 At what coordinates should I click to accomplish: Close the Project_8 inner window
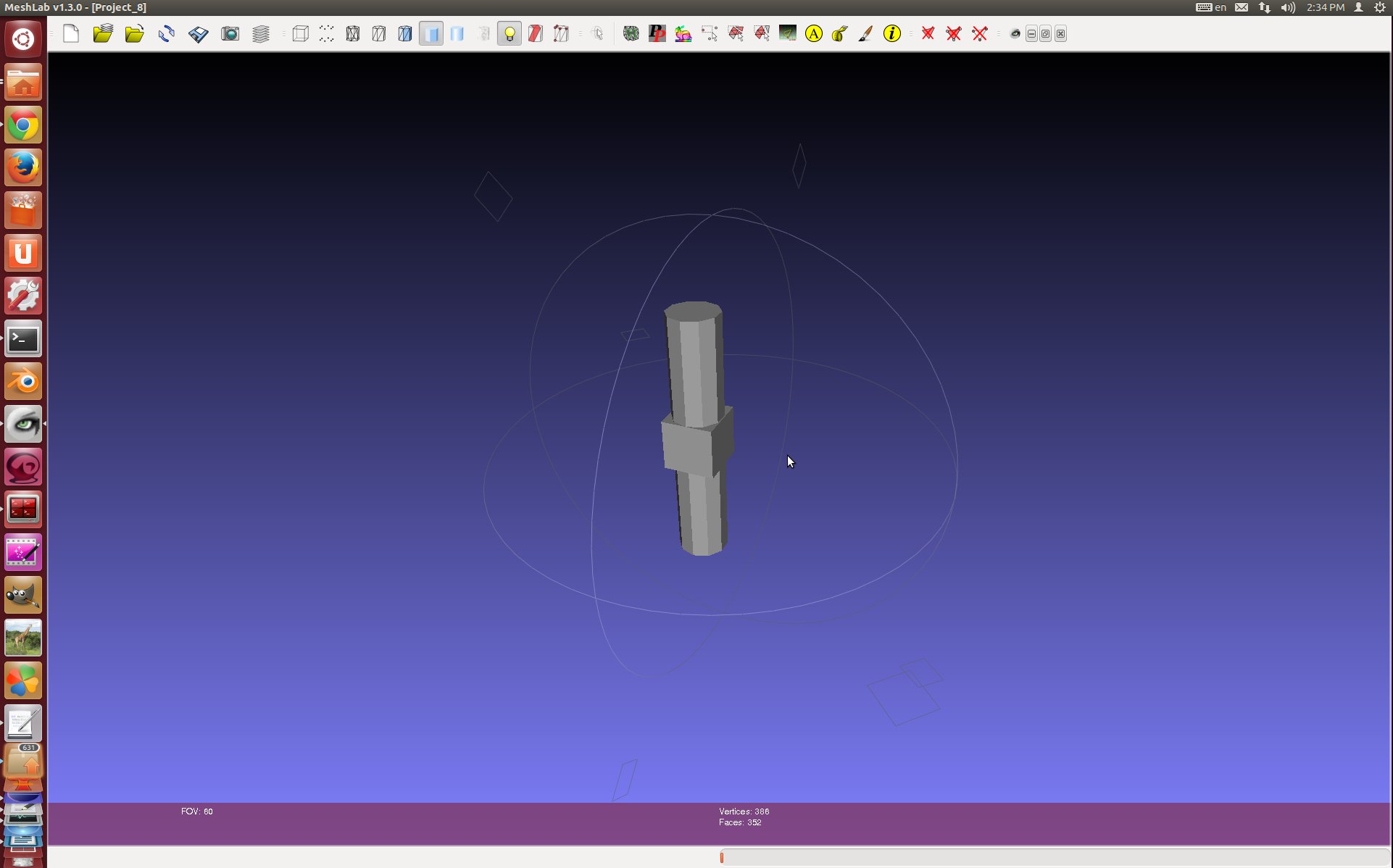tap(1061, 33)
